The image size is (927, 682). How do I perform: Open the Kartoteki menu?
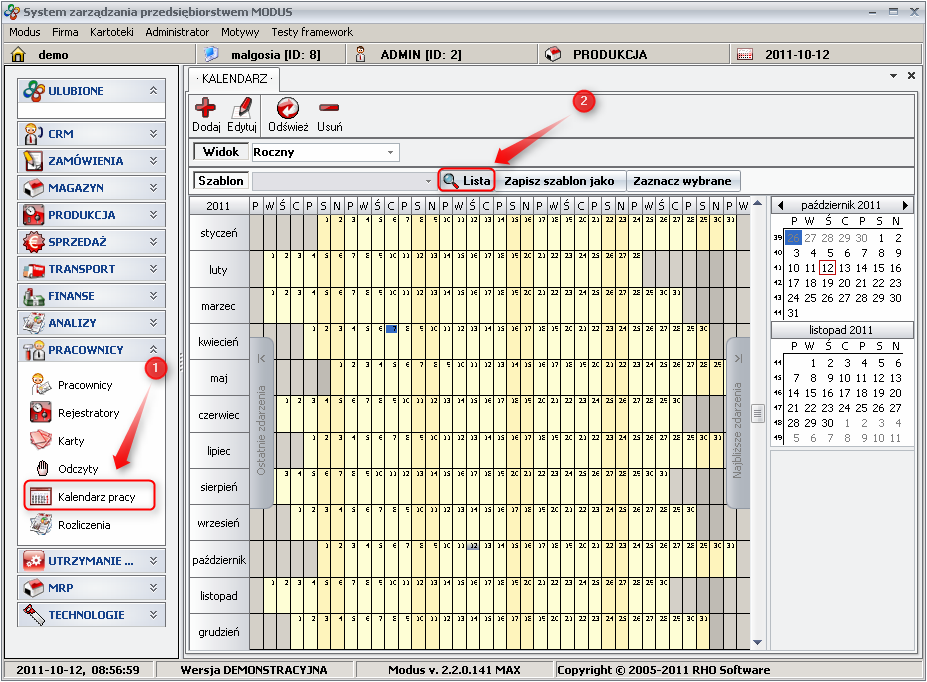coord(112,32)
